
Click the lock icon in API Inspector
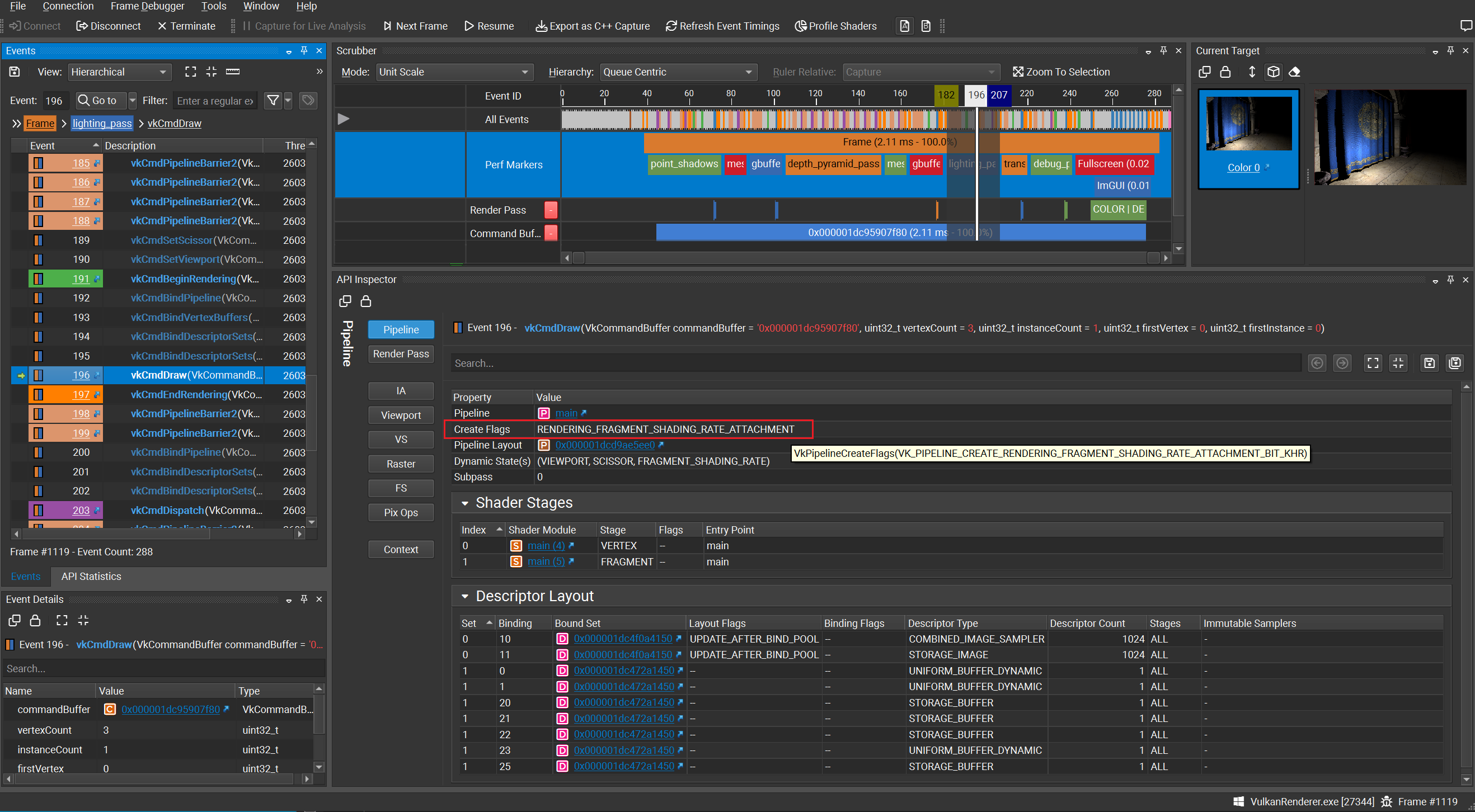(x=366, y=301)
